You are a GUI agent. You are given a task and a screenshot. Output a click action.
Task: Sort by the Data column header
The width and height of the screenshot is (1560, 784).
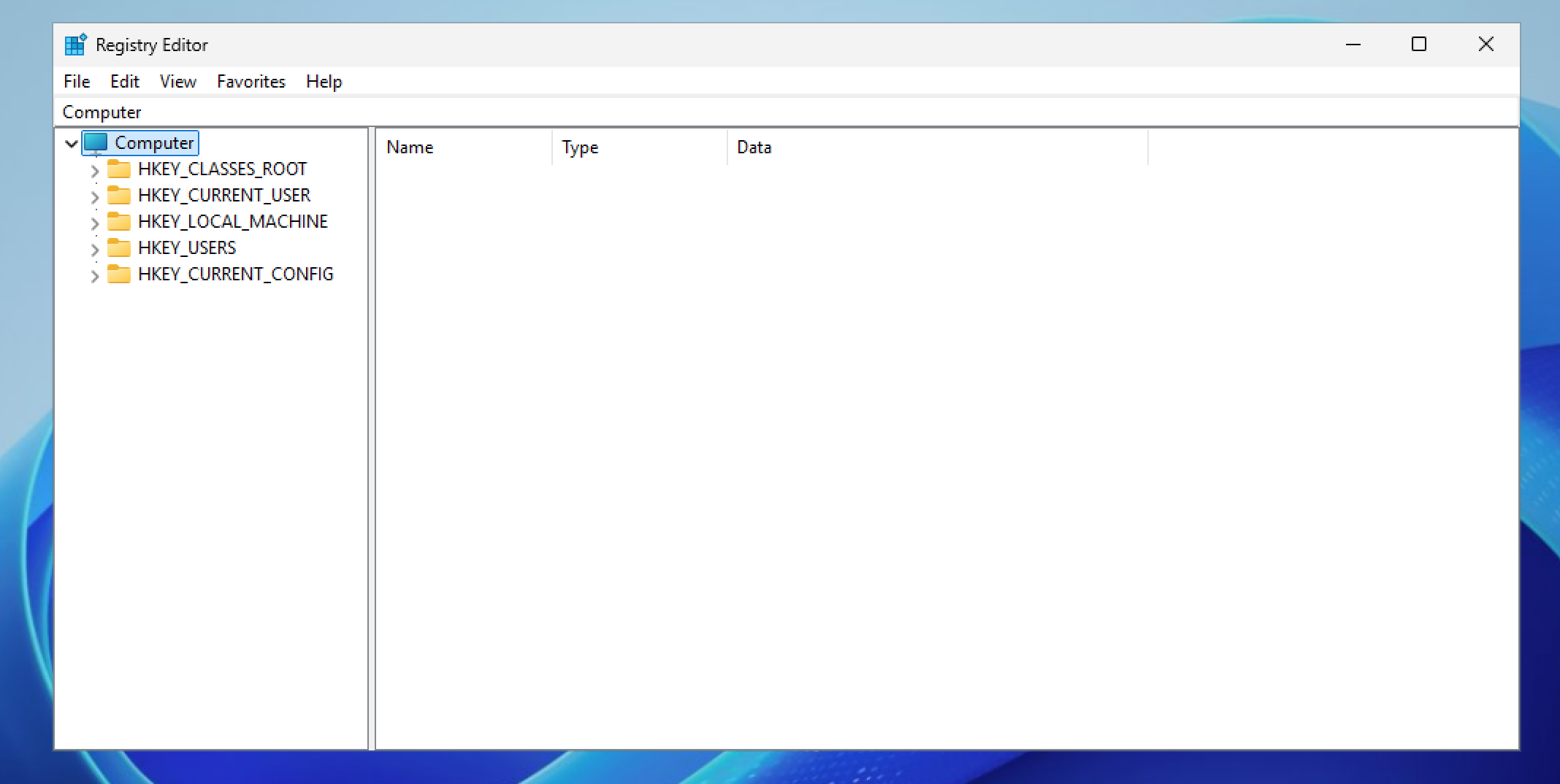[x=938, y=147]
